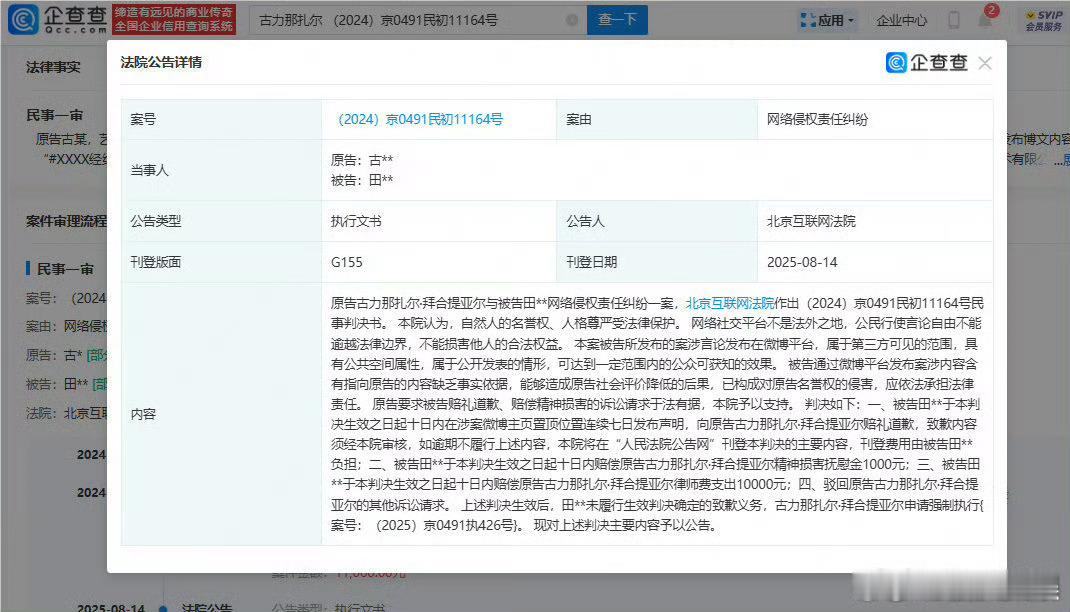Select the 执行文书 notice type value
Viewport: 1070px width, 612px height.
356,221
